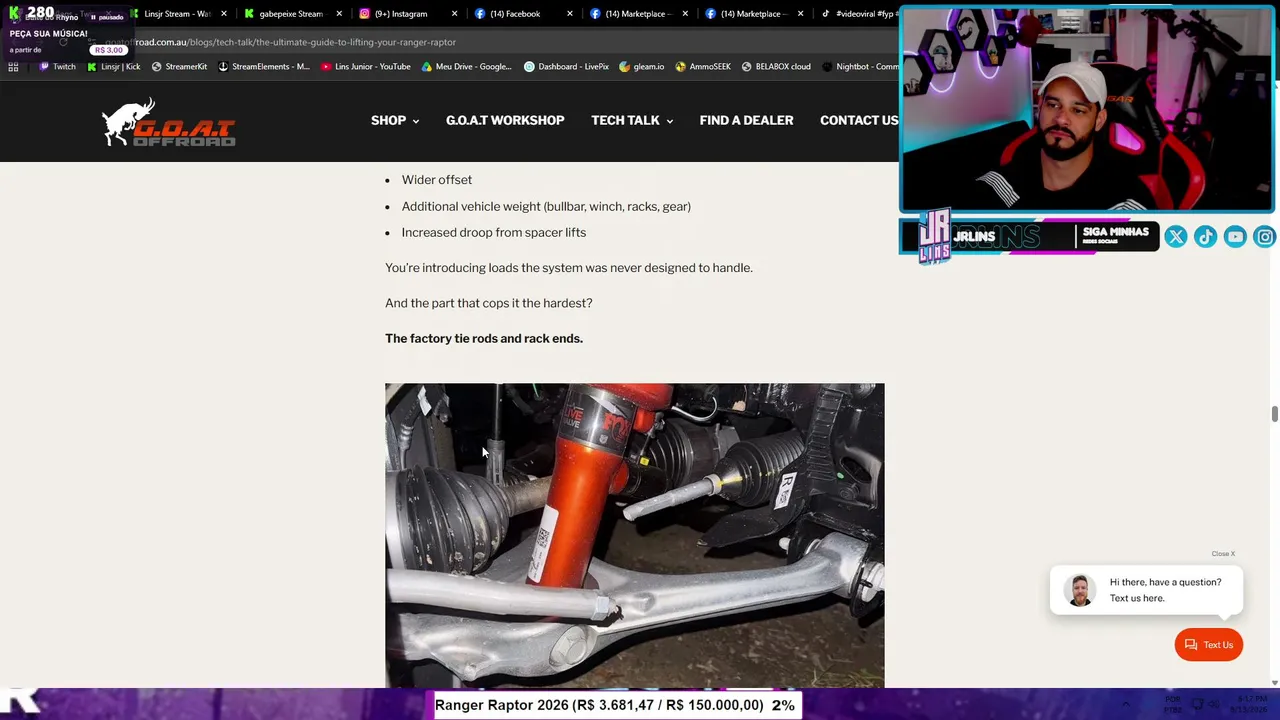Expand the TECH TALK dropdown menu
Screen dimensions: 1280x720
632,121
